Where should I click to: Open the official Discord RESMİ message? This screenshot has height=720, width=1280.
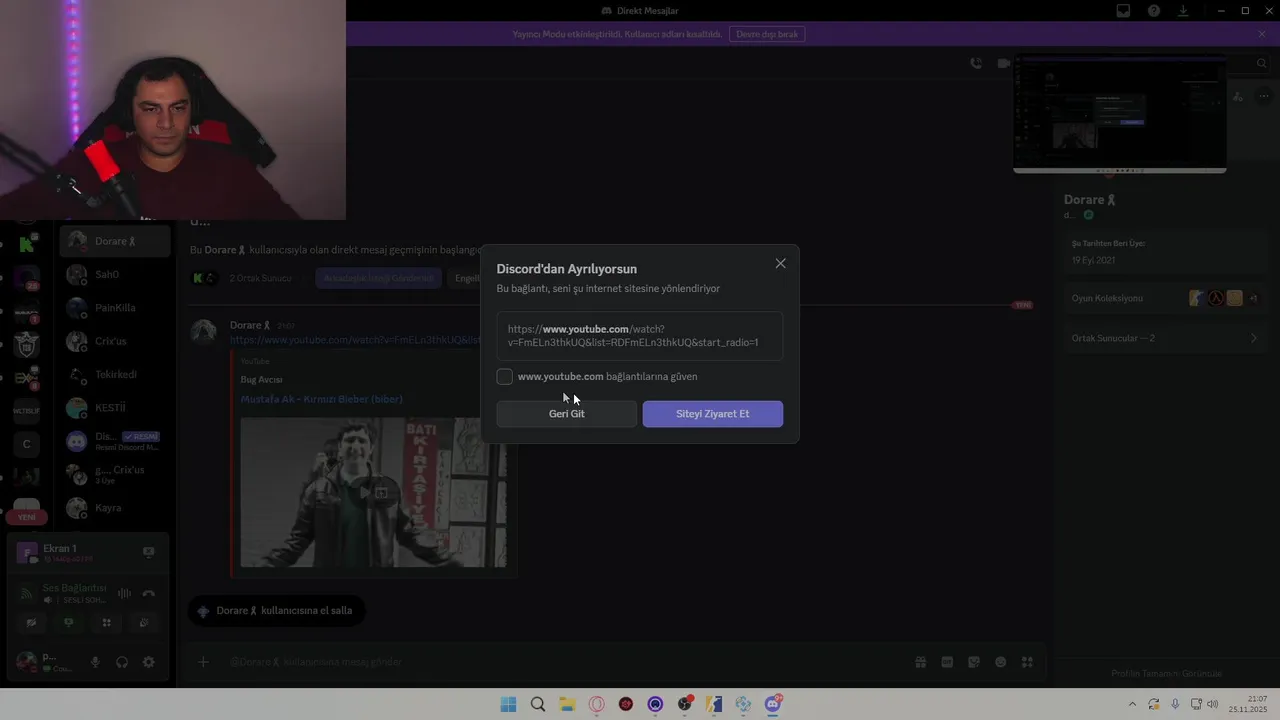[115, 441]
